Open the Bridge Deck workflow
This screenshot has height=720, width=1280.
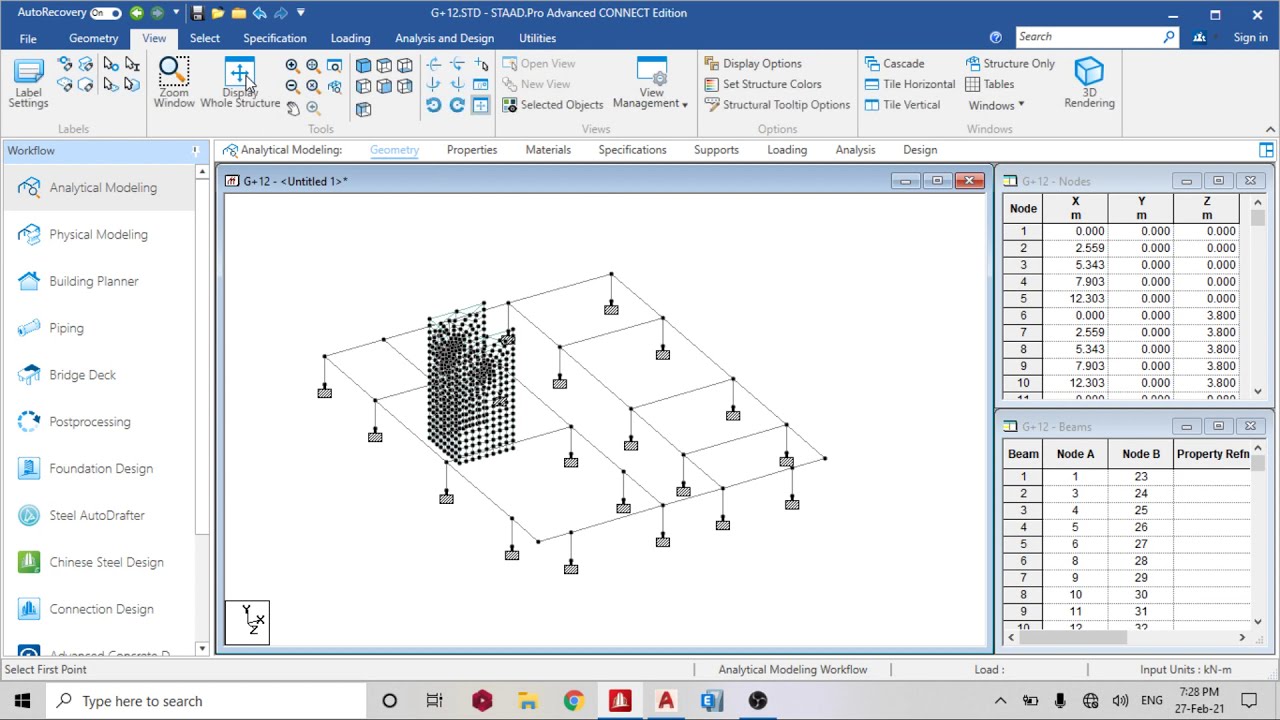pos(100,375)
